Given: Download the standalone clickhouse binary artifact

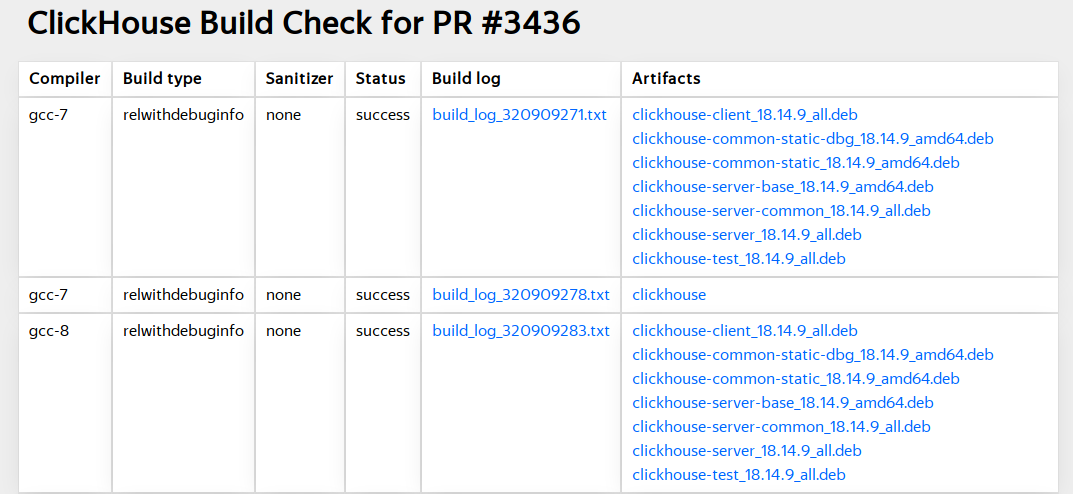Looking at the screenshot, I should tap(669, 295).
